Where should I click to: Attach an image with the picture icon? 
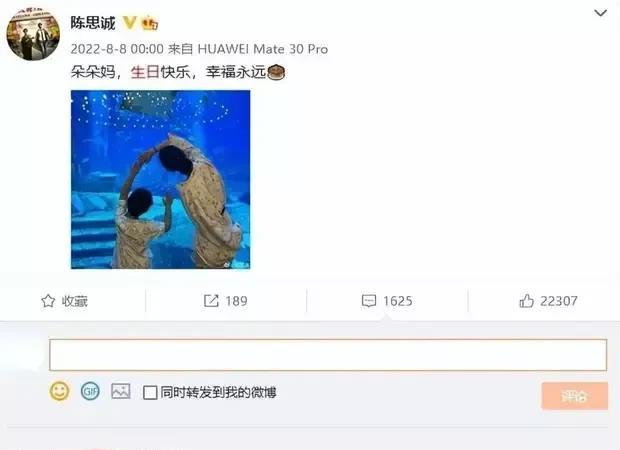(121, 391)
